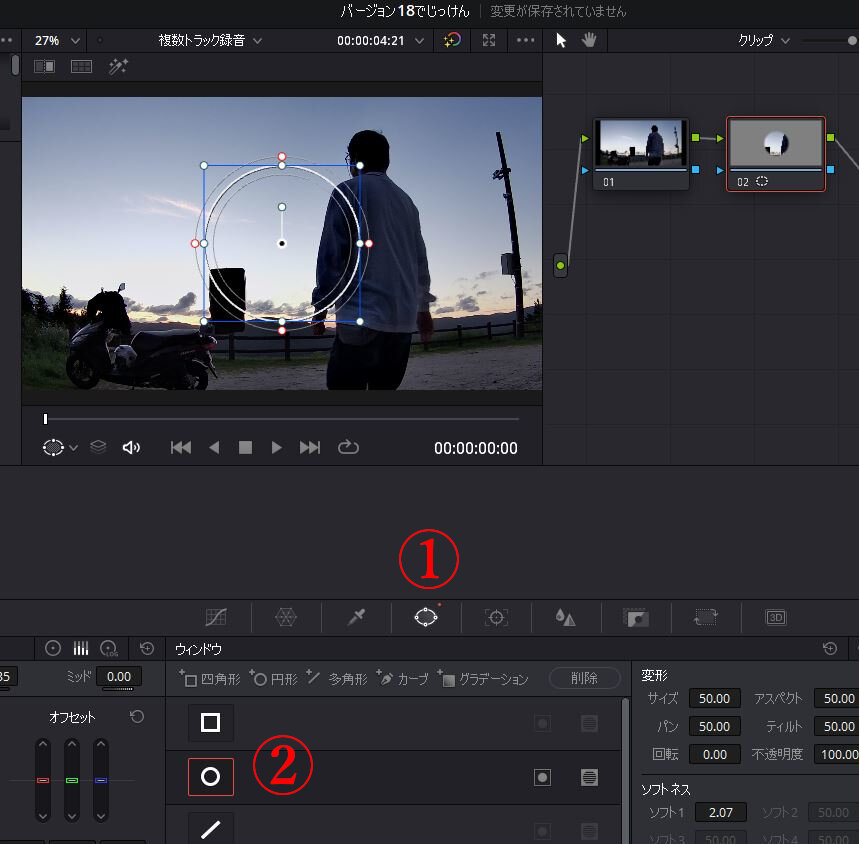Jump to the last frame
The width and height of the screenshot is (859, 844).
[310, 447]
